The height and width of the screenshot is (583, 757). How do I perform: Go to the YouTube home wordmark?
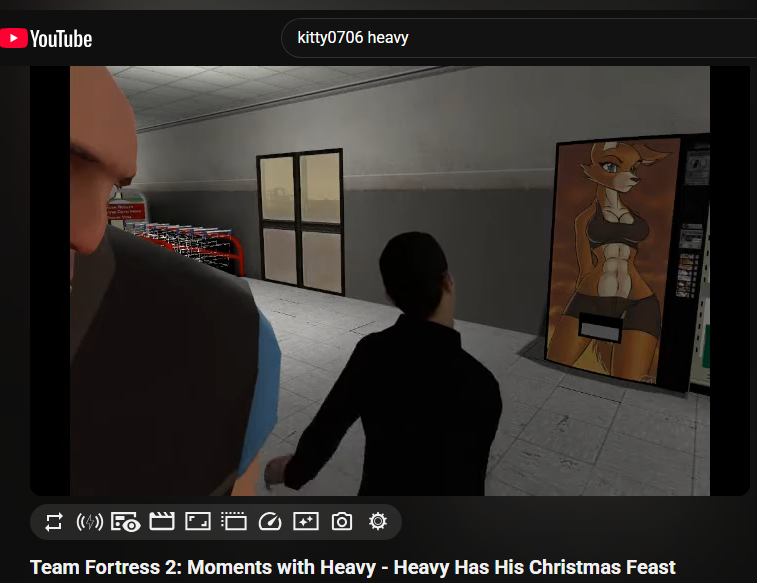[60, 39]
